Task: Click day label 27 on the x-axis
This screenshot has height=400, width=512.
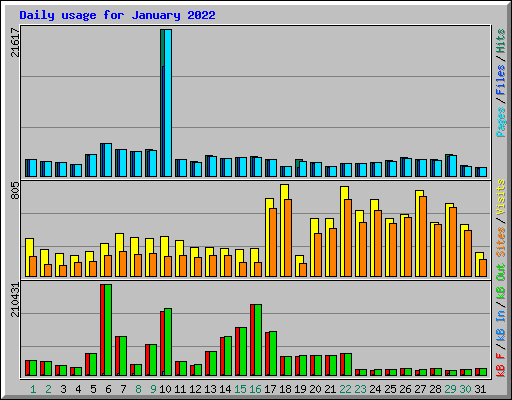Action: pos(420,389)
